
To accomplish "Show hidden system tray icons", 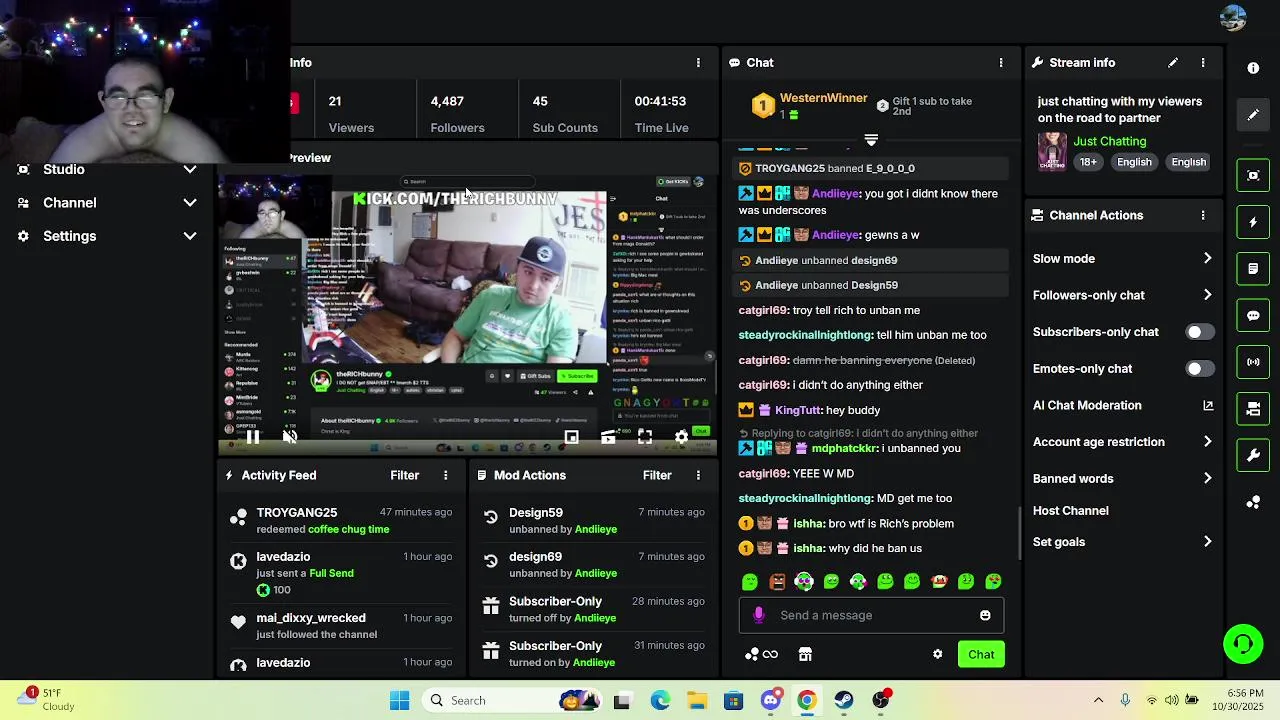I will 1098,700.
